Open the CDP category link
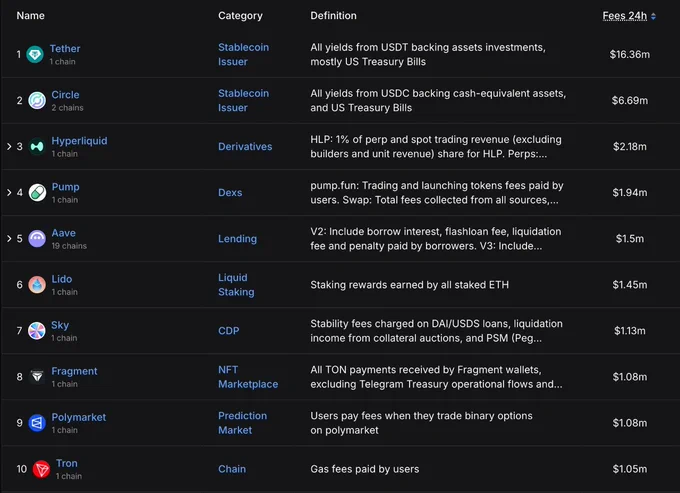 (229, 331)
